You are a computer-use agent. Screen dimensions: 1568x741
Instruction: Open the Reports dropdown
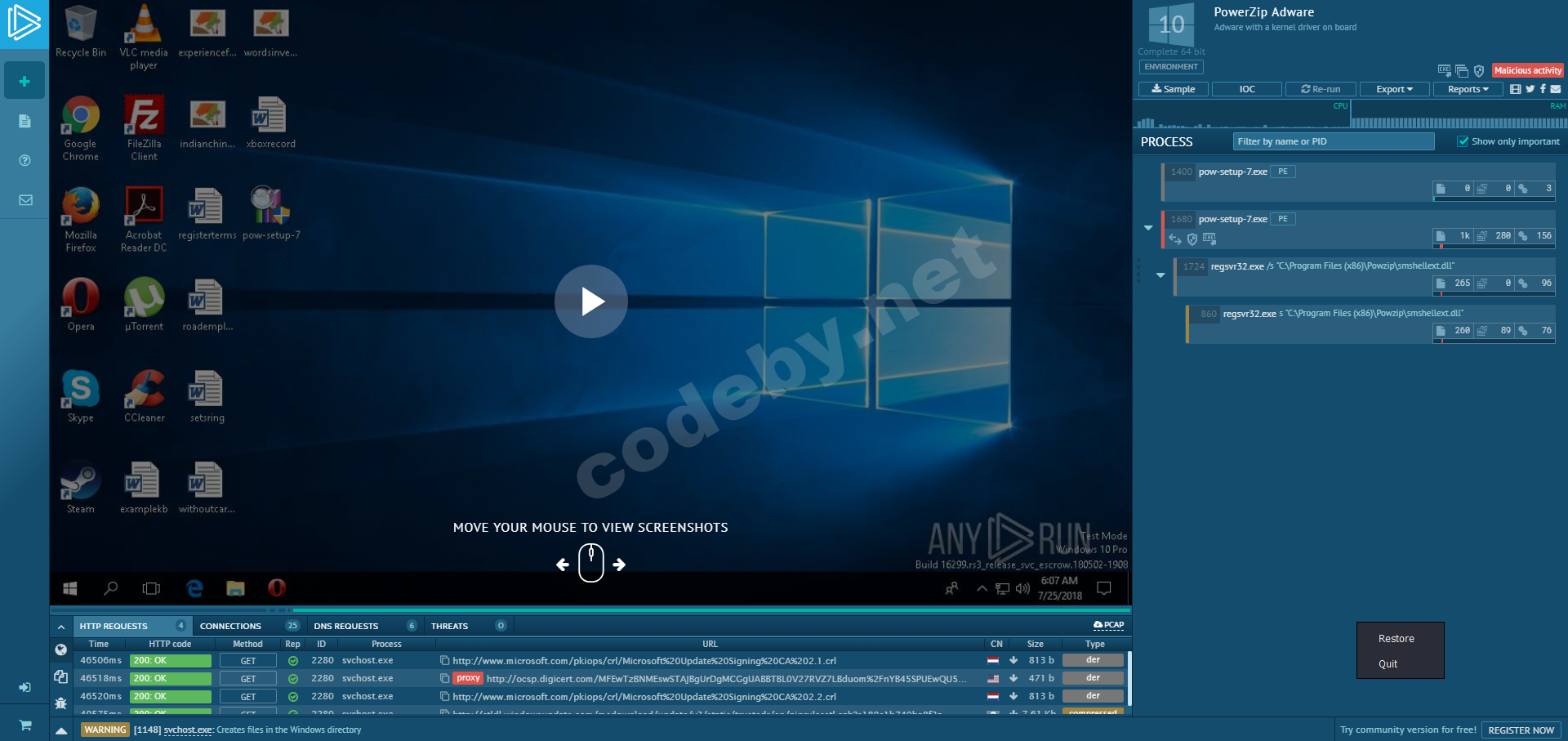[x=1468, y=89]
